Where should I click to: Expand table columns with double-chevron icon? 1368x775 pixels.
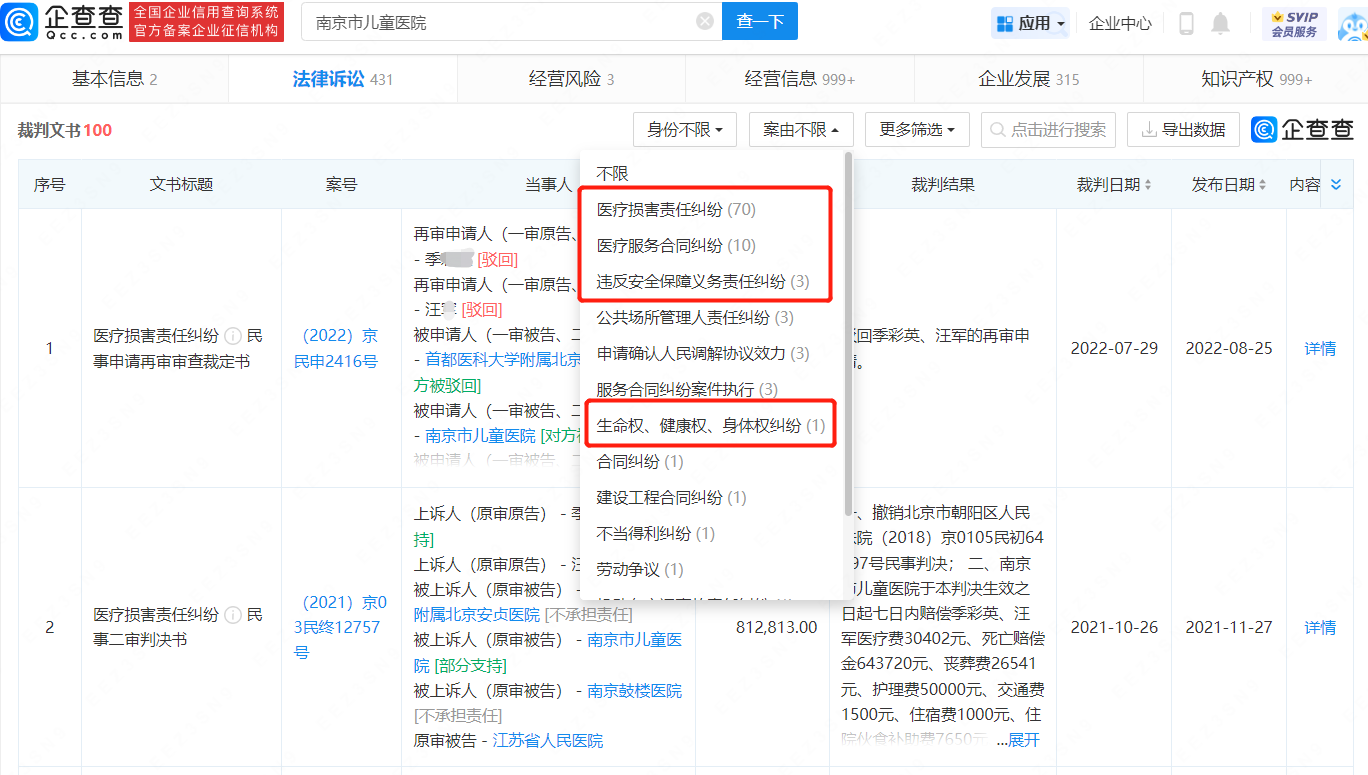click(x=1337, y=185)
